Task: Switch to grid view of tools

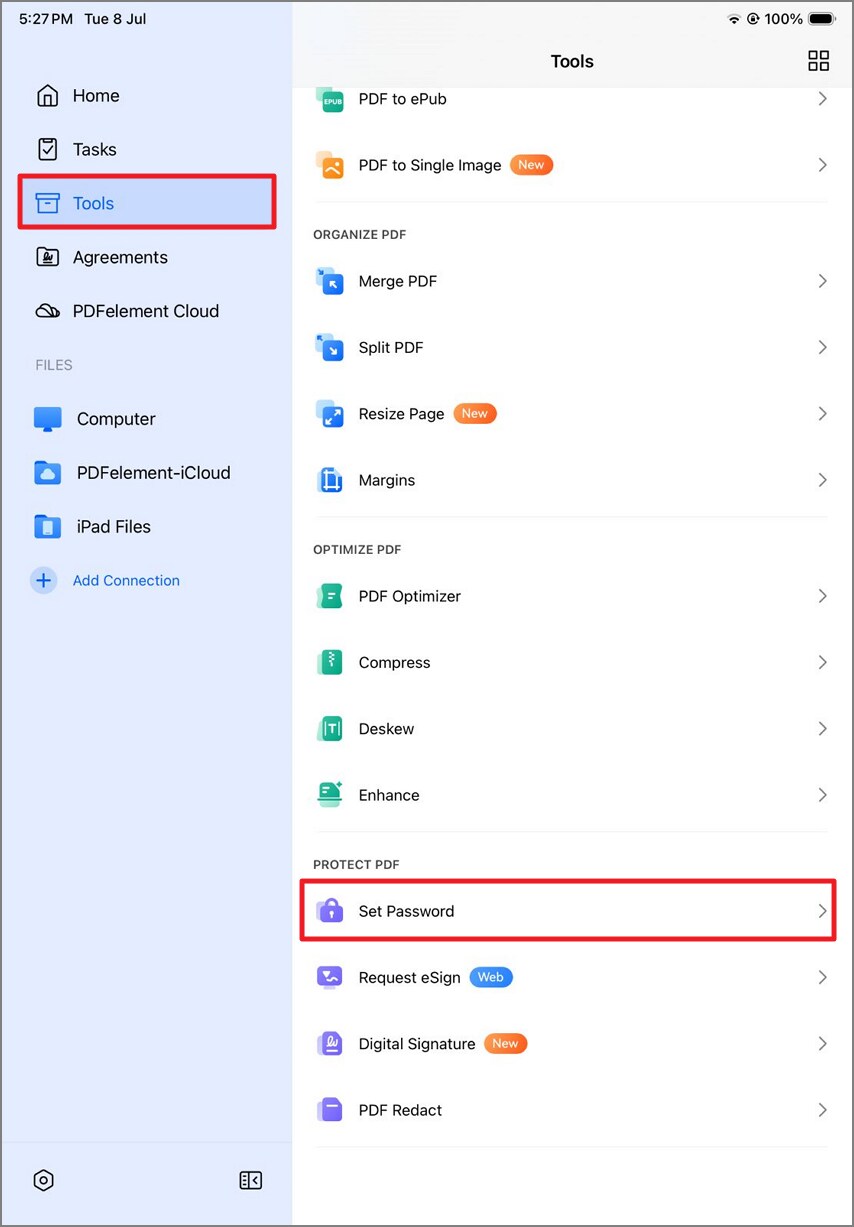Action: click(818, 61)
